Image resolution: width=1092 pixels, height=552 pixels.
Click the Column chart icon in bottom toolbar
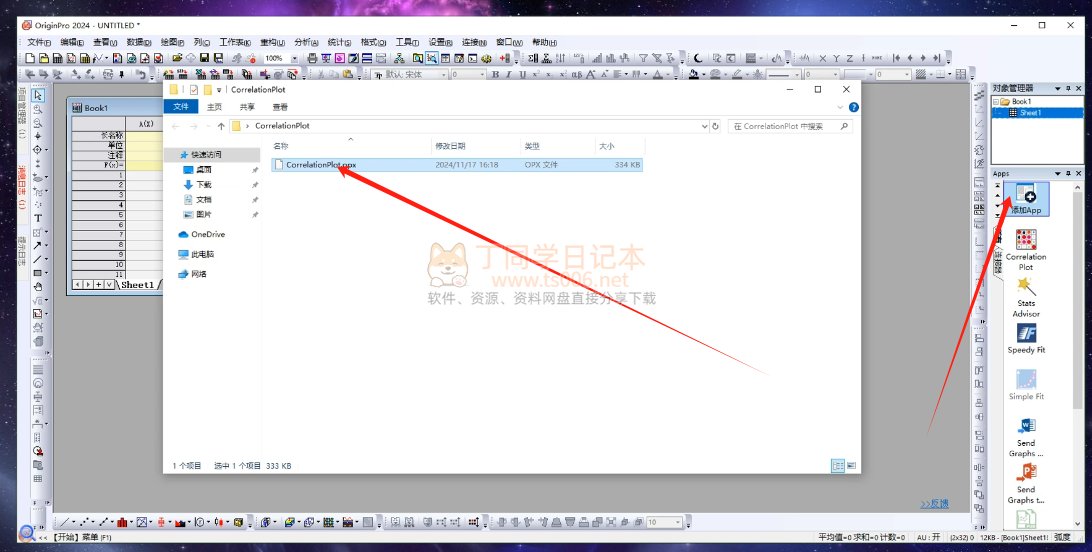123,522
